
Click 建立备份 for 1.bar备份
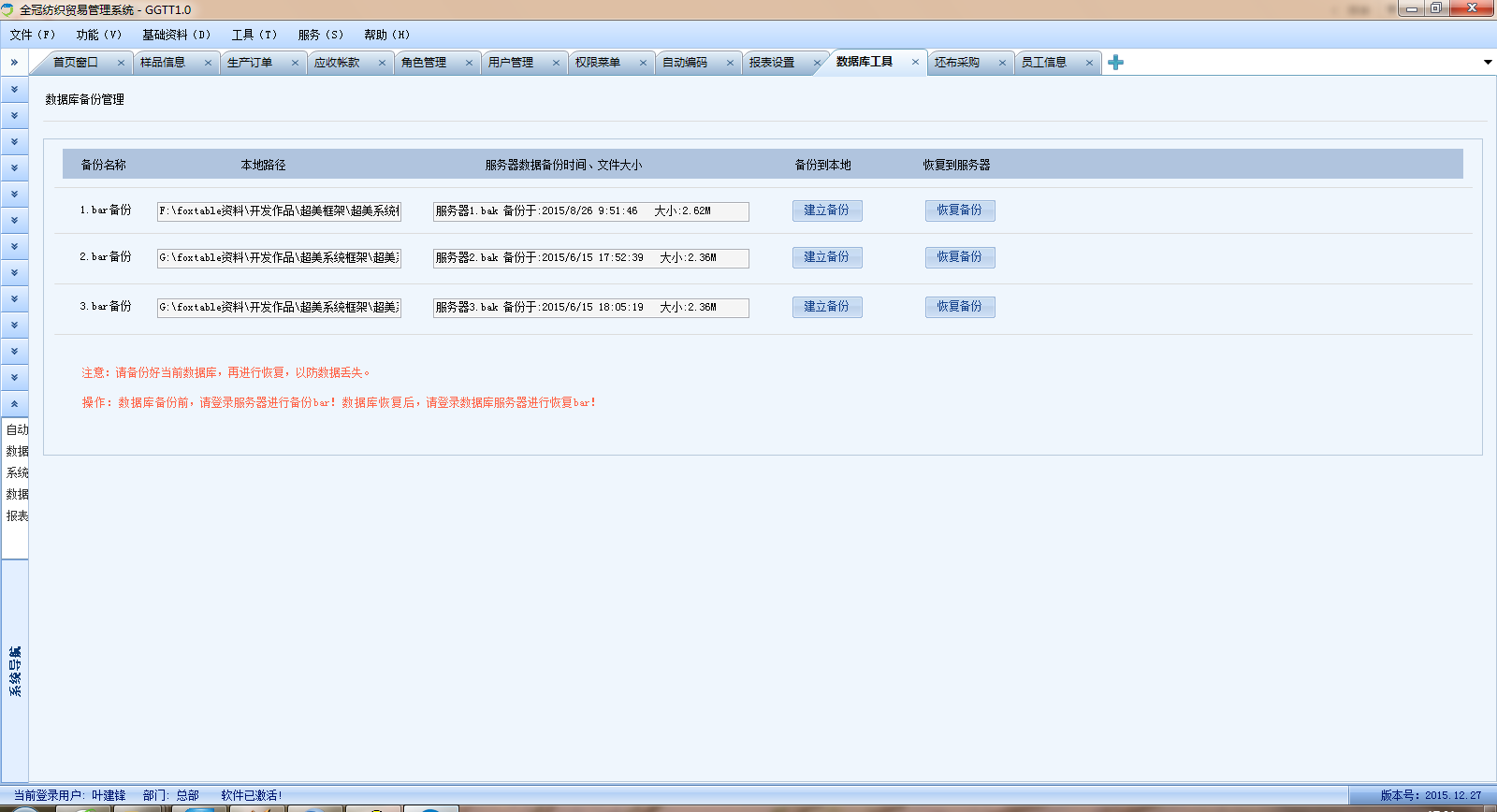click(x=827, y=210)
